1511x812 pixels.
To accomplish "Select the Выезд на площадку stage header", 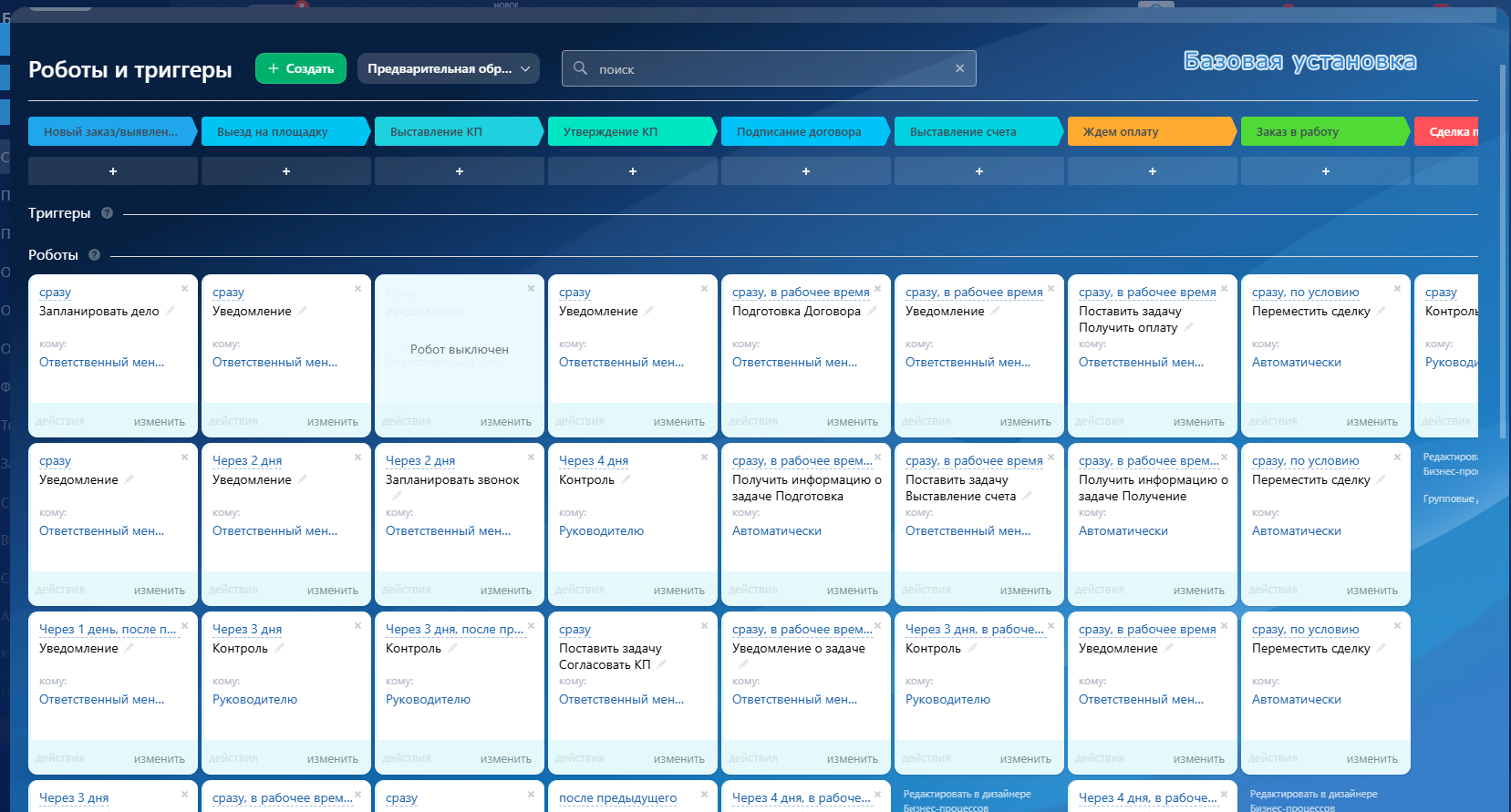I will [x=285, y=131].
